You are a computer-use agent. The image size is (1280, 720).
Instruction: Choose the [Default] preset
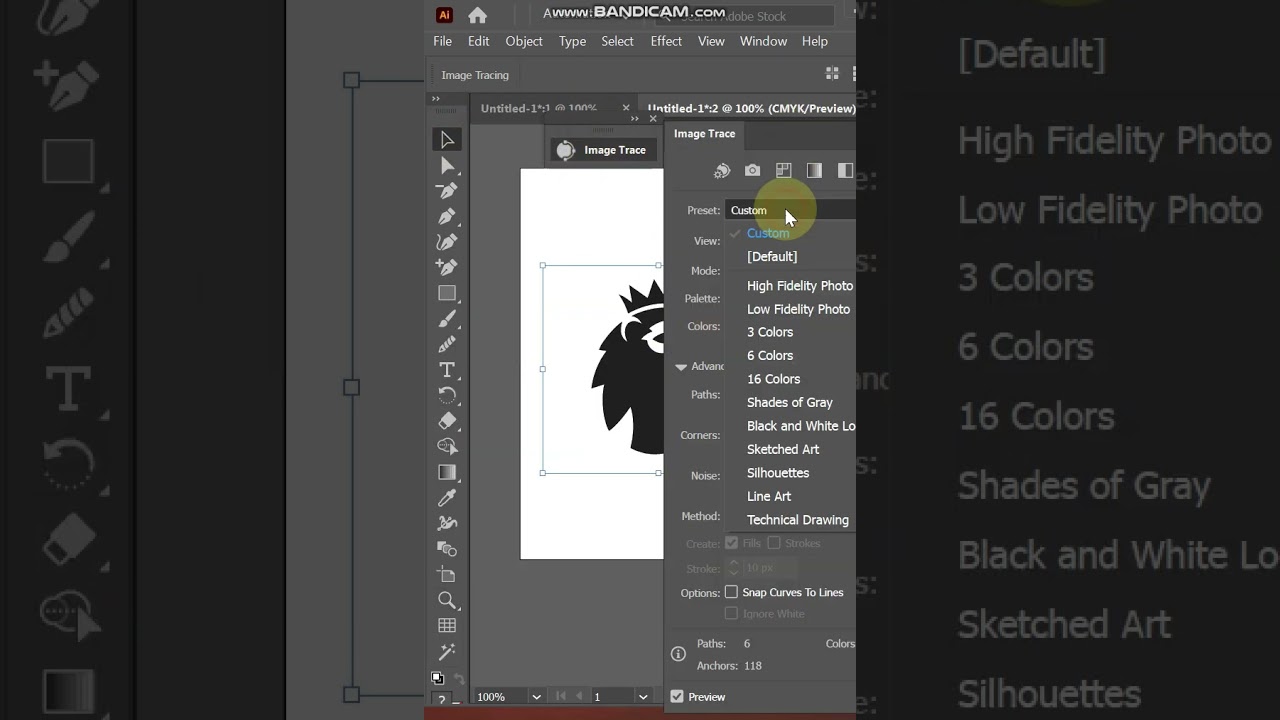[772, 257]
